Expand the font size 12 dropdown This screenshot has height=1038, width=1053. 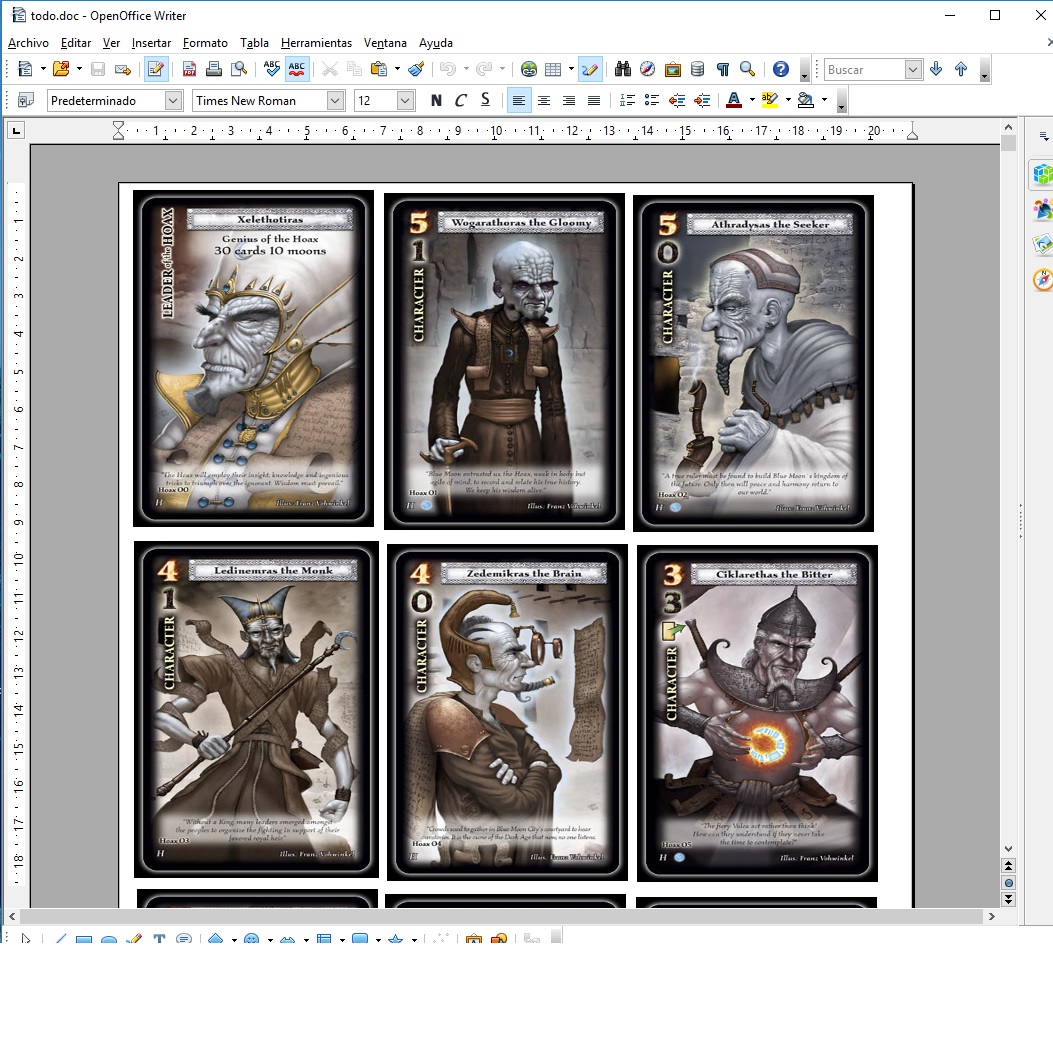405,101
